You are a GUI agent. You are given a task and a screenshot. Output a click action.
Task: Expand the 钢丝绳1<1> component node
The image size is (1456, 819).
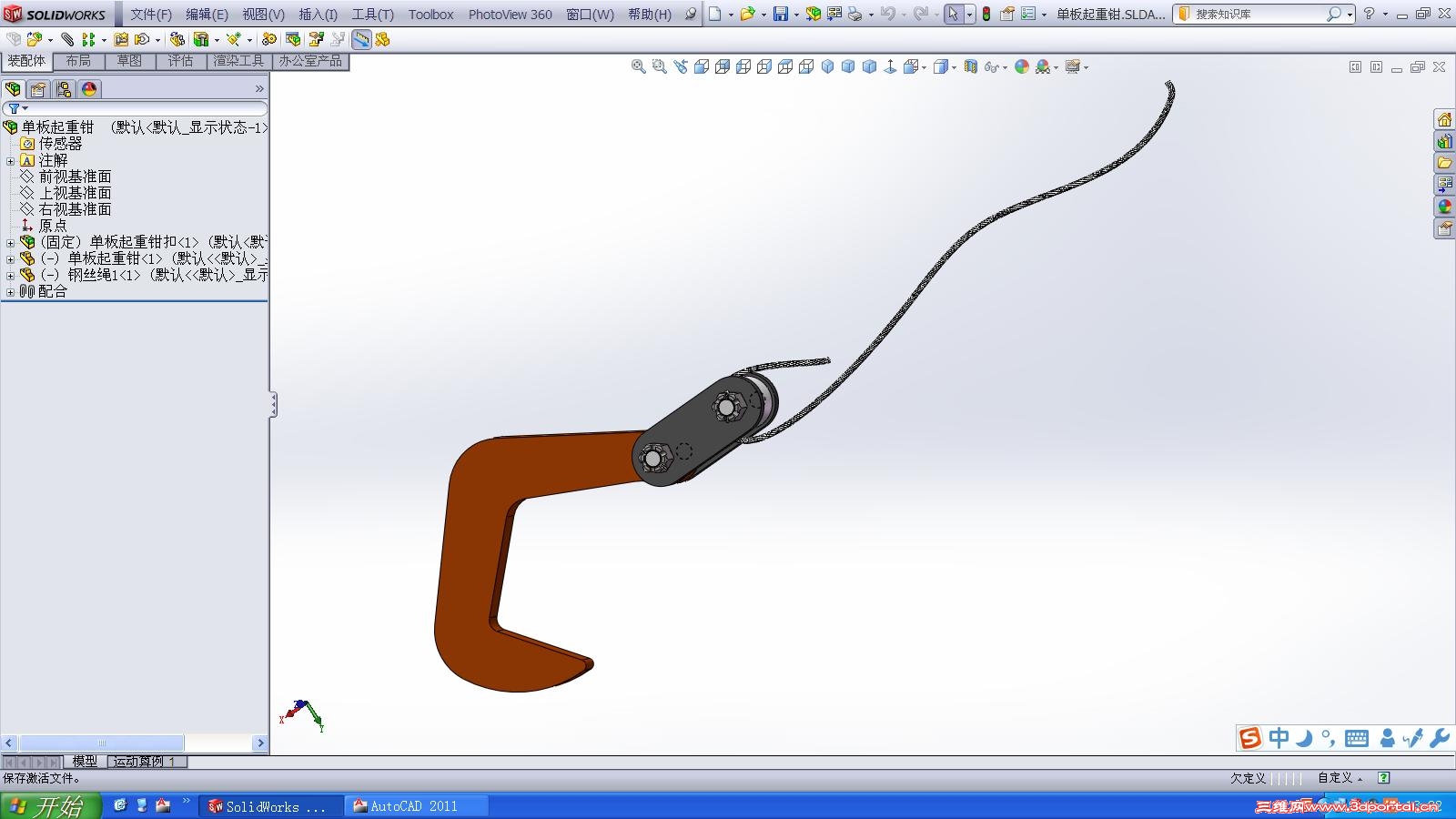[10, 276]
